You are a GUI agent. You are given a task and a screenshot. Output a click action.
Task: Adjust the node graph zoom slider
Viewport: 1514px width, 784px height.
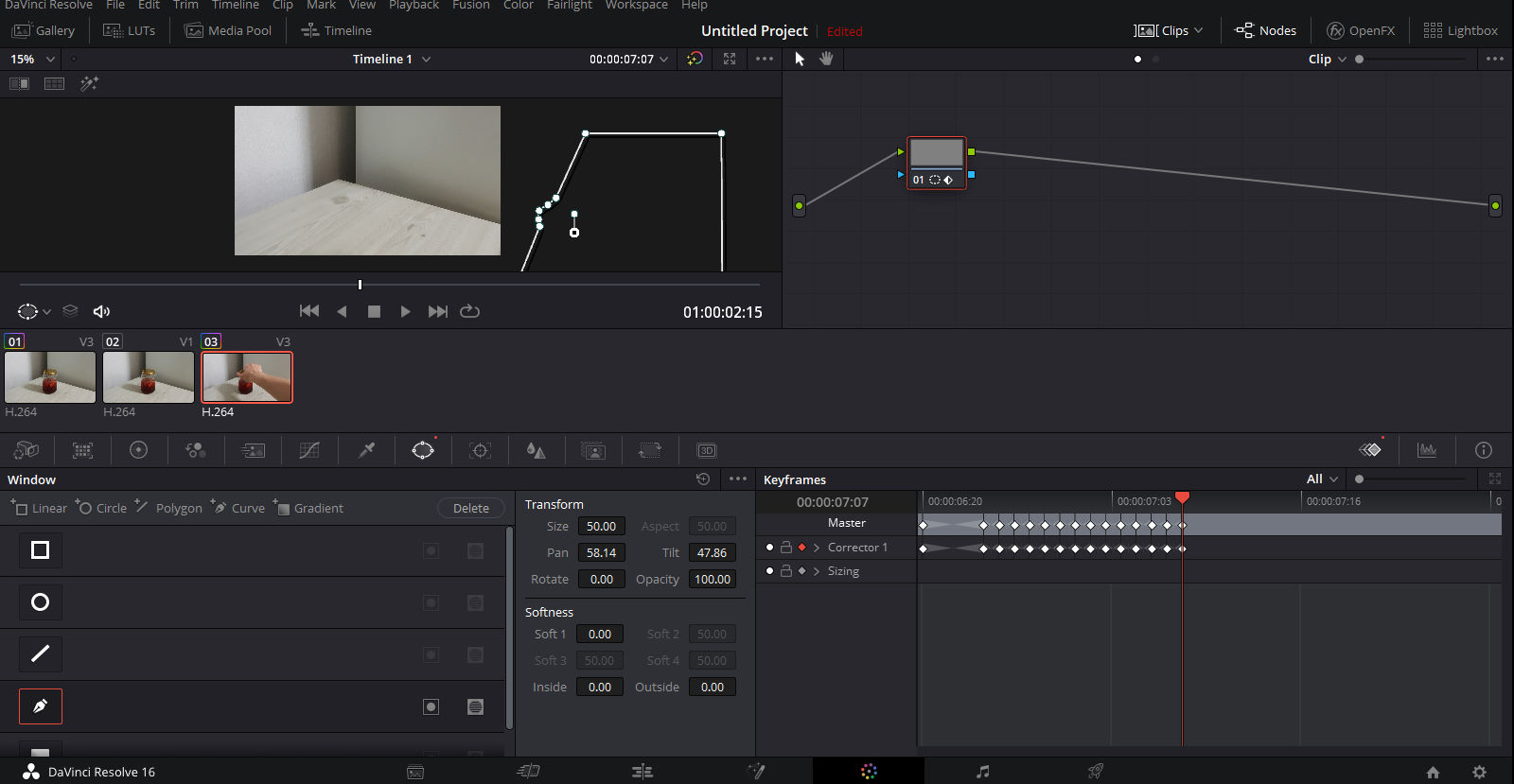(1360, 59)
